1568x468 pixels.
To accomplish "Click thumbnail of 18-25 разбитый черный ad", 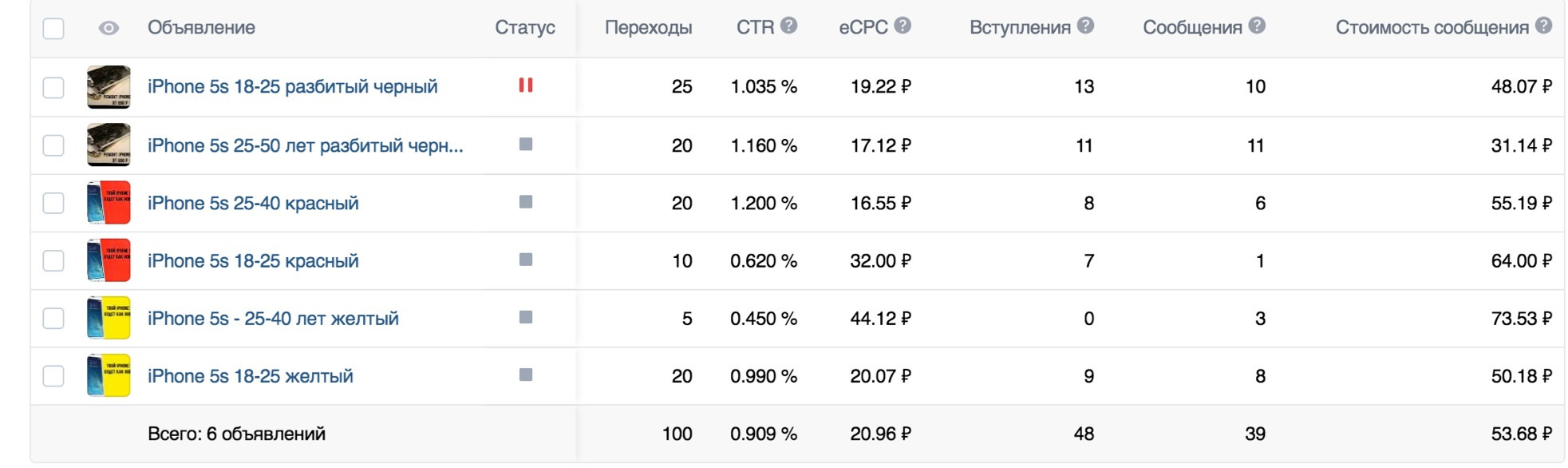I will [x=109, y=87].
